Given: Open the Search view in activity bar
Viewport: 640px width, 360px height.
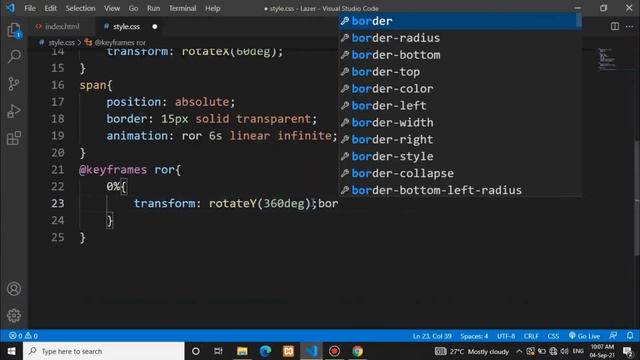Looking at the screenshot, I should coord(14,56).
